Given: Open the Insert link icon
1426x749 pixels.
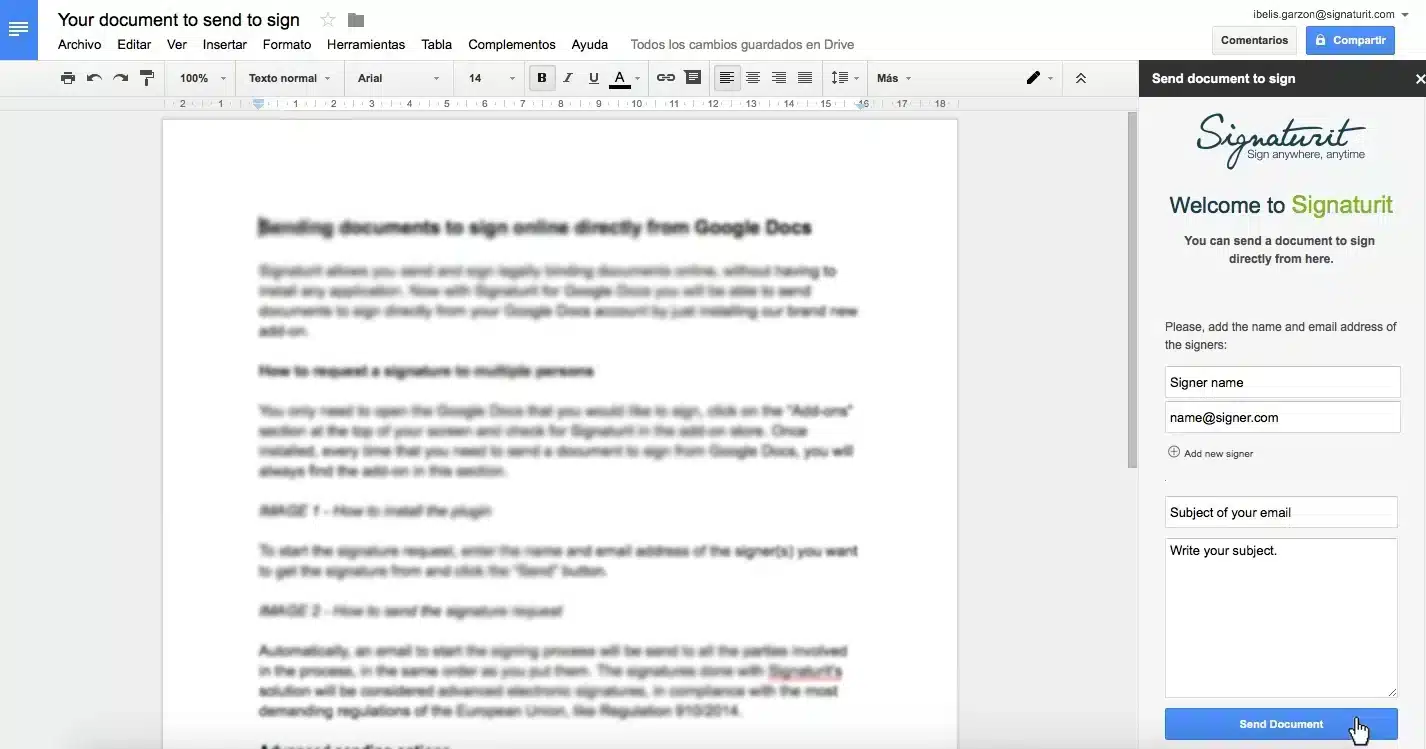Looking at the screenshot, I should point(666,78).
